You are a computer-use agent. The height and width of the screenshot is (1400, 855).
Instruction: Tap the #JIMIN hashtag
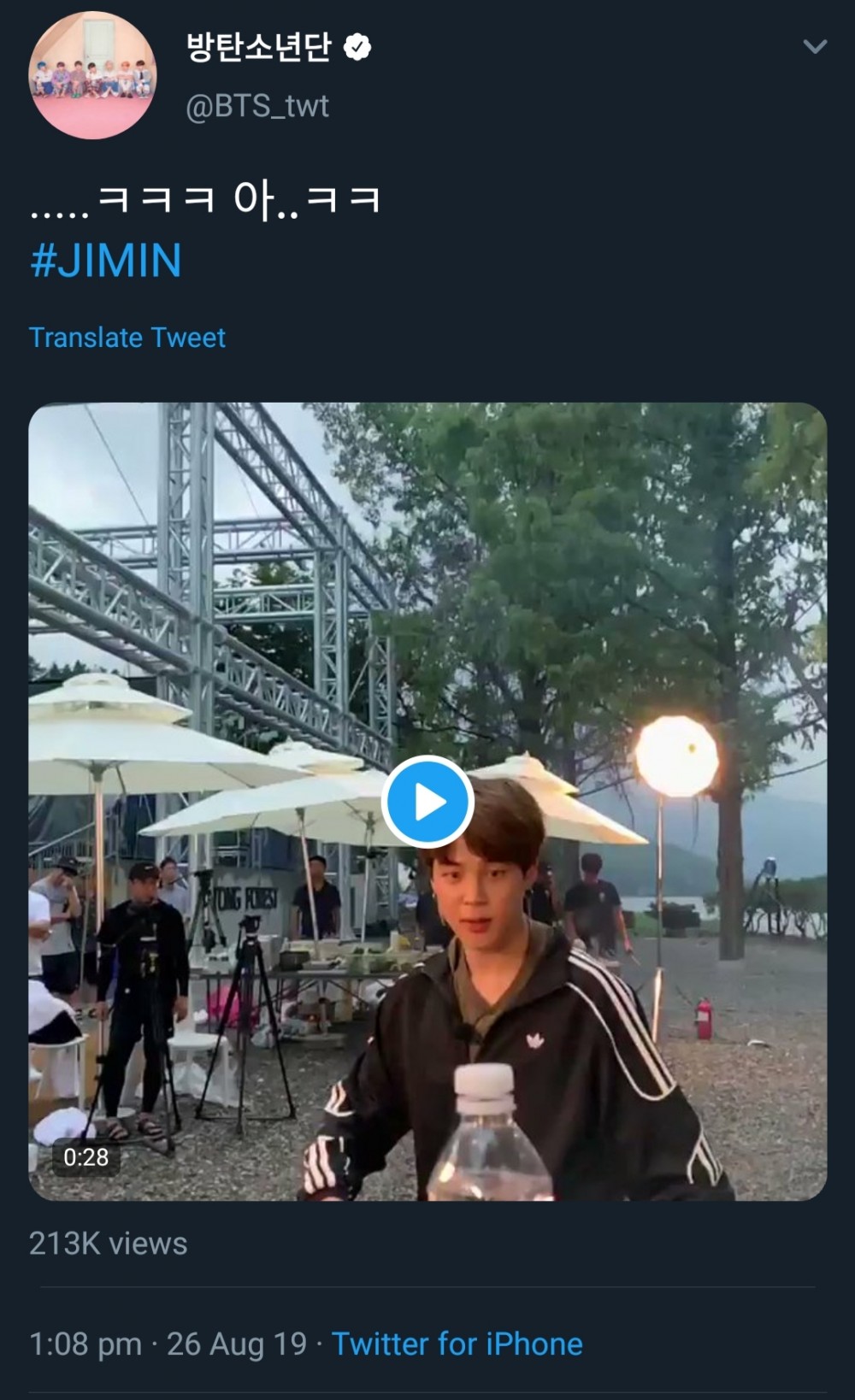click(106, 261)
